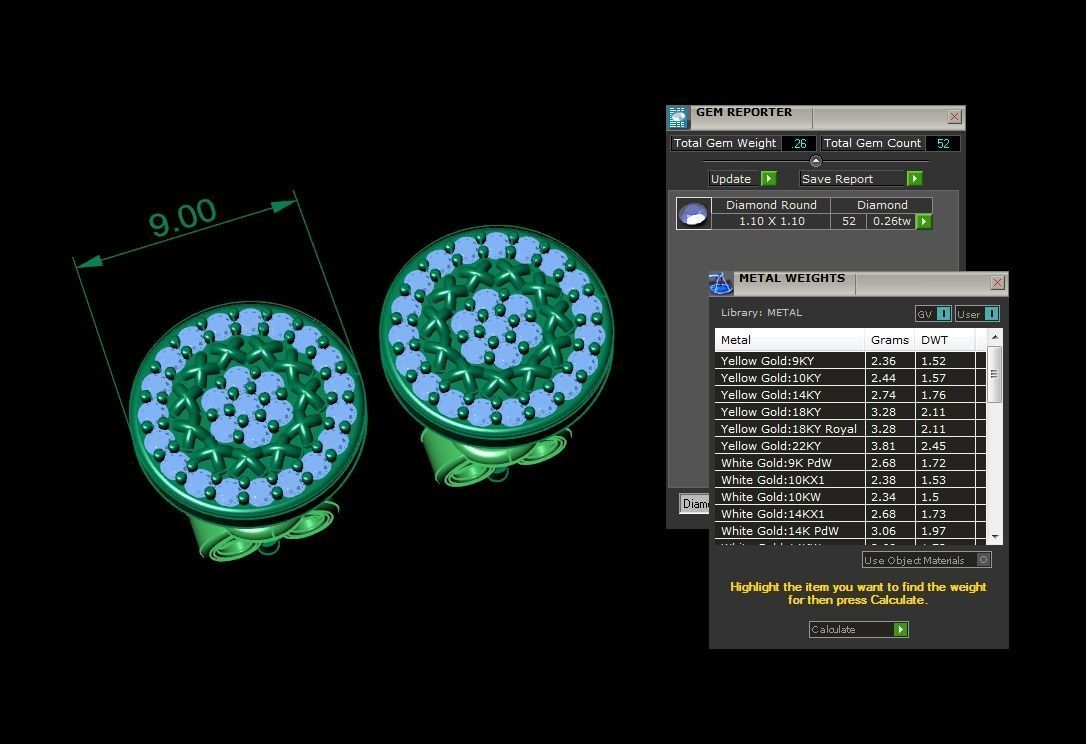Viewport: 1086px width, 744px height.
Task: Click the Diamond material header cell
Action: [x=882, y=205]
